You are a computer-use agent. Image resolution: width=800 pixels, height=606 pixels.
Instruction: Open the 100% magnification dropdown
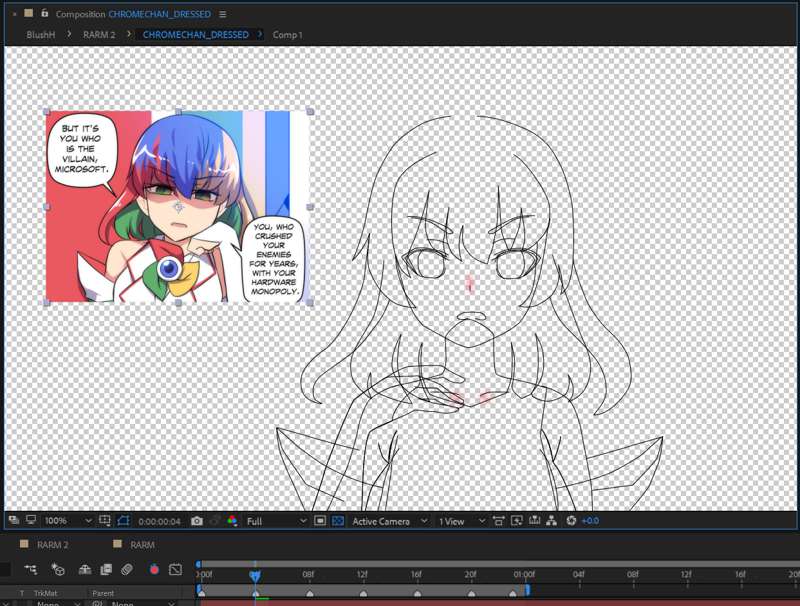pos(69,521)
